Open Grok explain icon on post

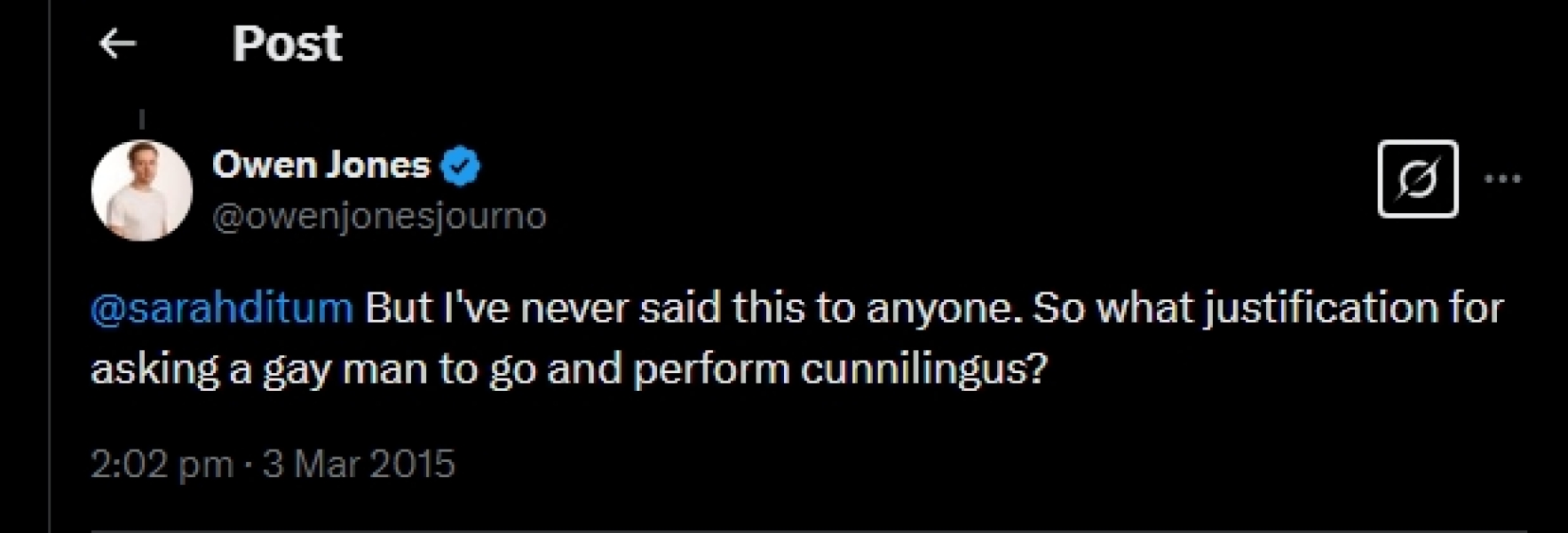[x=1417, y=179]
